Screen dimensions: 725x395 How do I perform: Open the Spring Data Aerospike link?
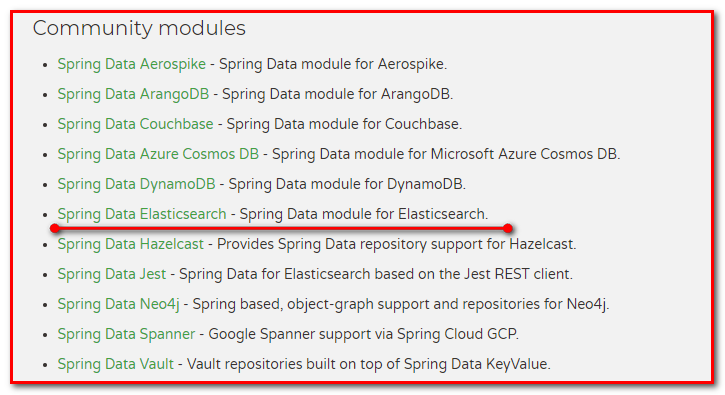tap(131, 64)
